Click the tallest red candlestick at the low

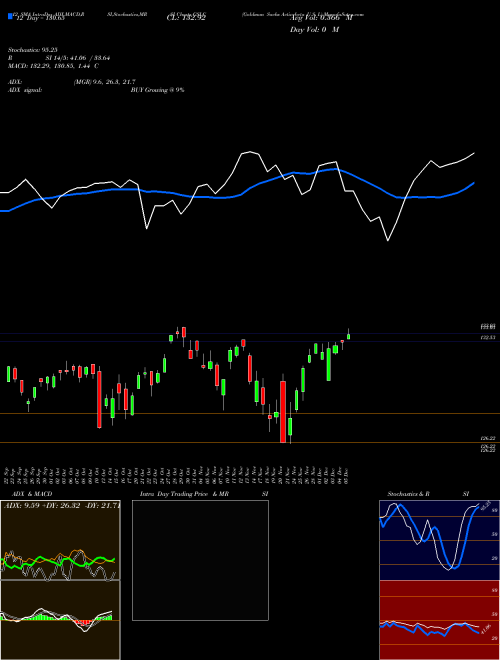(x=283, y=412)
